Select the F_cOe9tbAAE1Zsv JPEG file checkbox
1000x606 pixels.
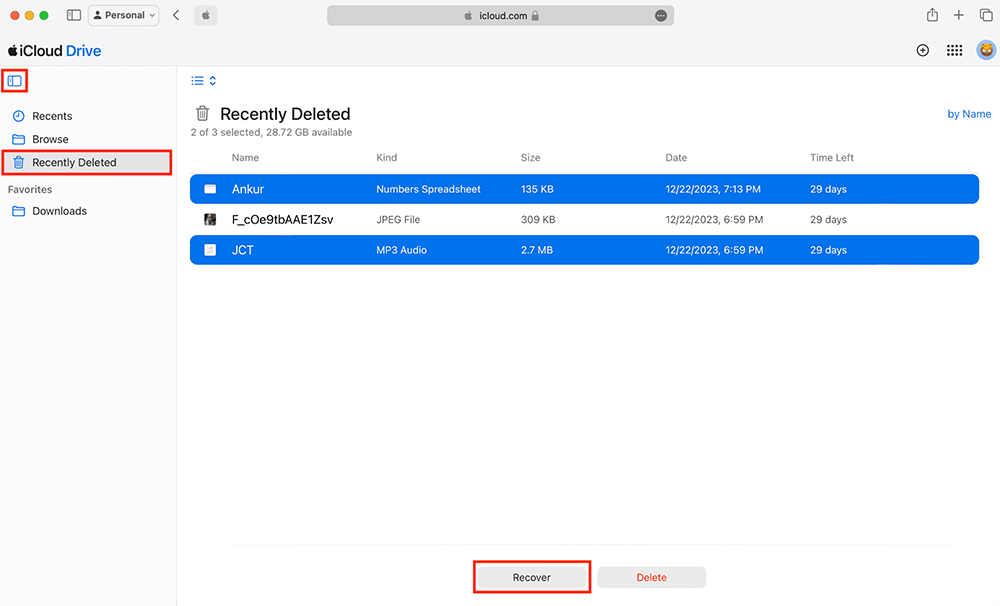(x=208, y=219)
